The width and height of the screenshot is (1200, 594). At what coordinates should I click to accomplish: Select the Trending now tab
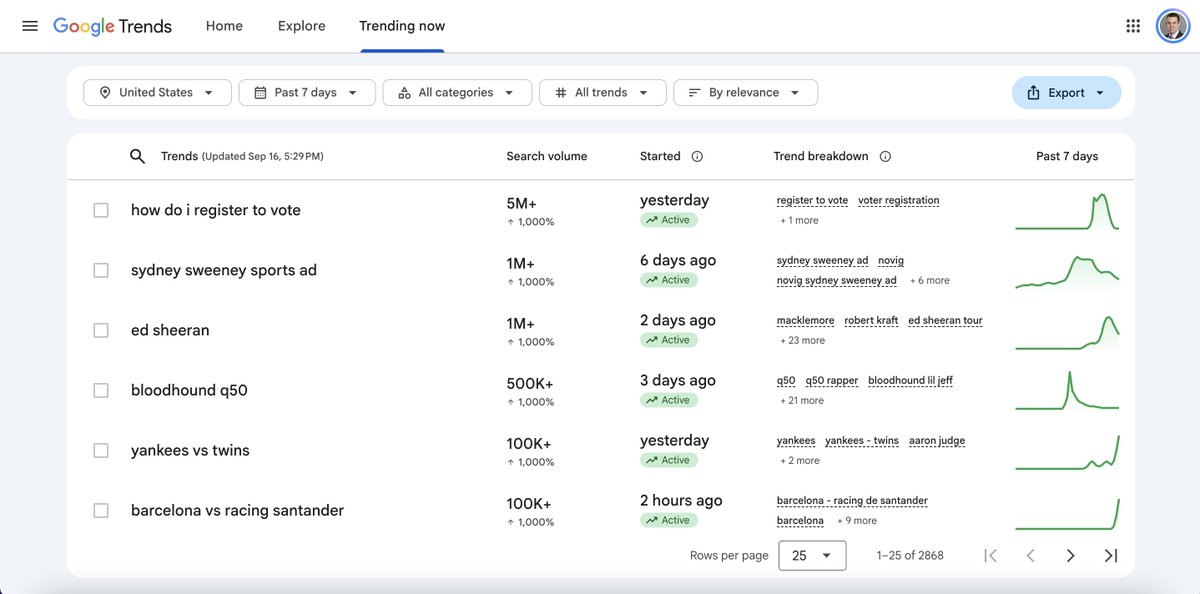[x=402, y=26]
